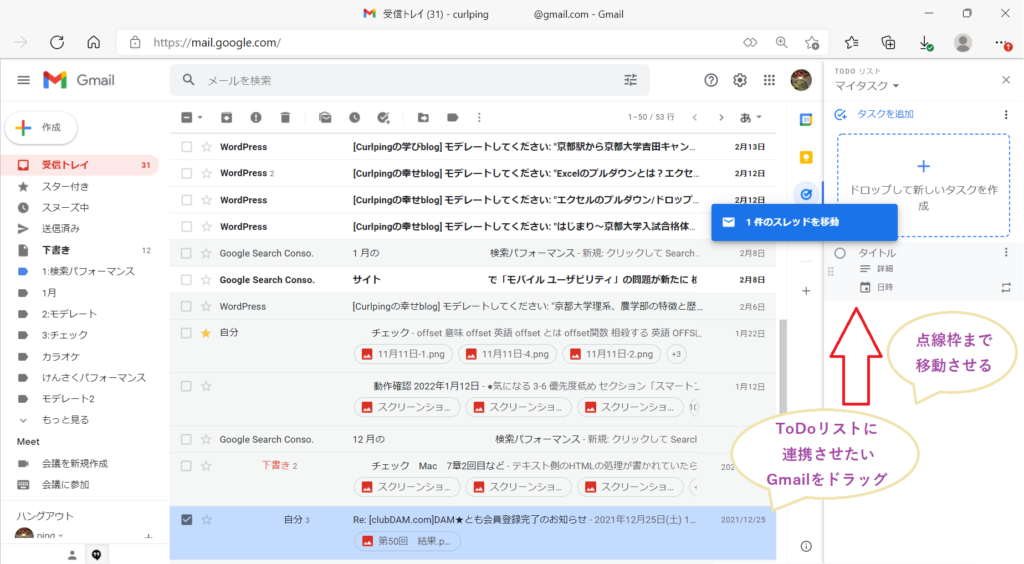The width and height of the screenshot is (1024, 564).
Task: Check the WordPress 2月13日 mail checkbox
Action: [x=187, y=147]
